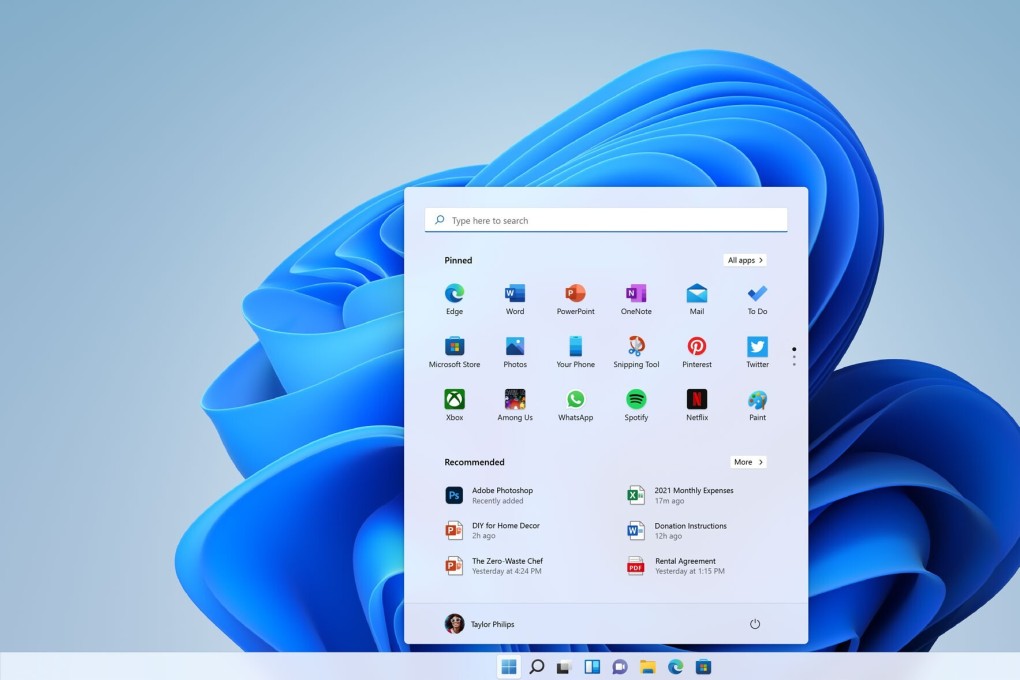Launch the Xbox app

454,397
